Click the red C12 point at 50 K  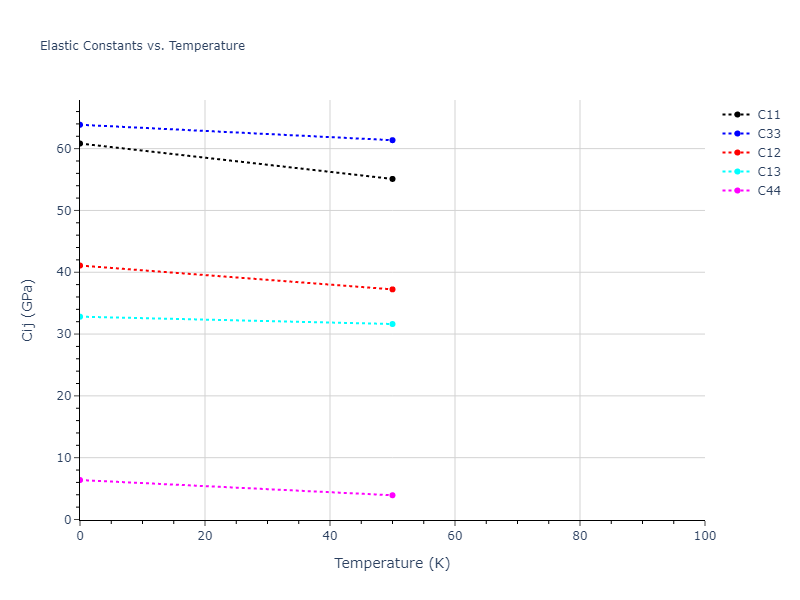tap(392, 289)
